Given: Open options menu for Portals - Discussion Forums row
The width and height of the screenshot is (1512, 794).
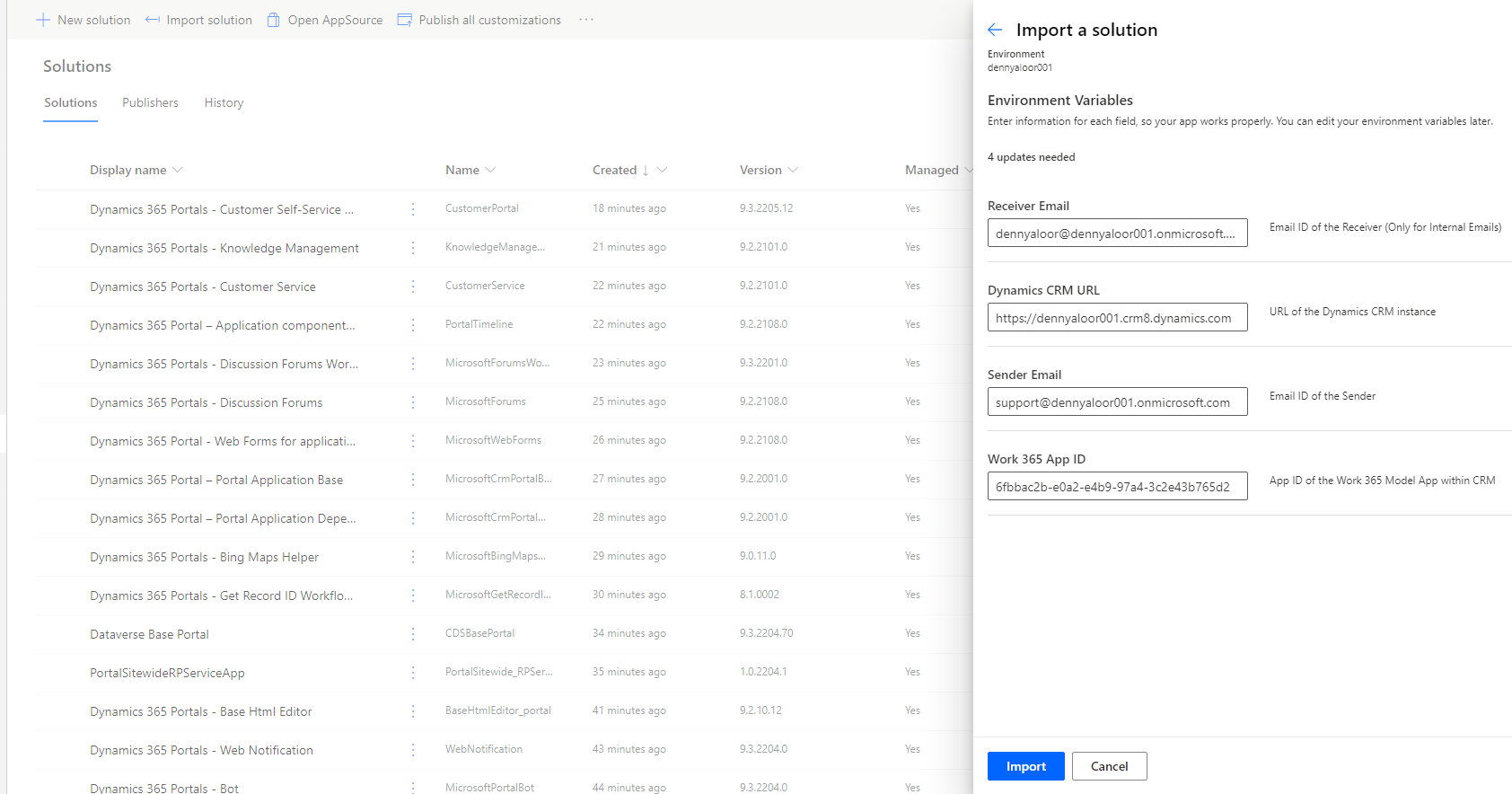Looking at the screenshot, I should tap(413, 402).
